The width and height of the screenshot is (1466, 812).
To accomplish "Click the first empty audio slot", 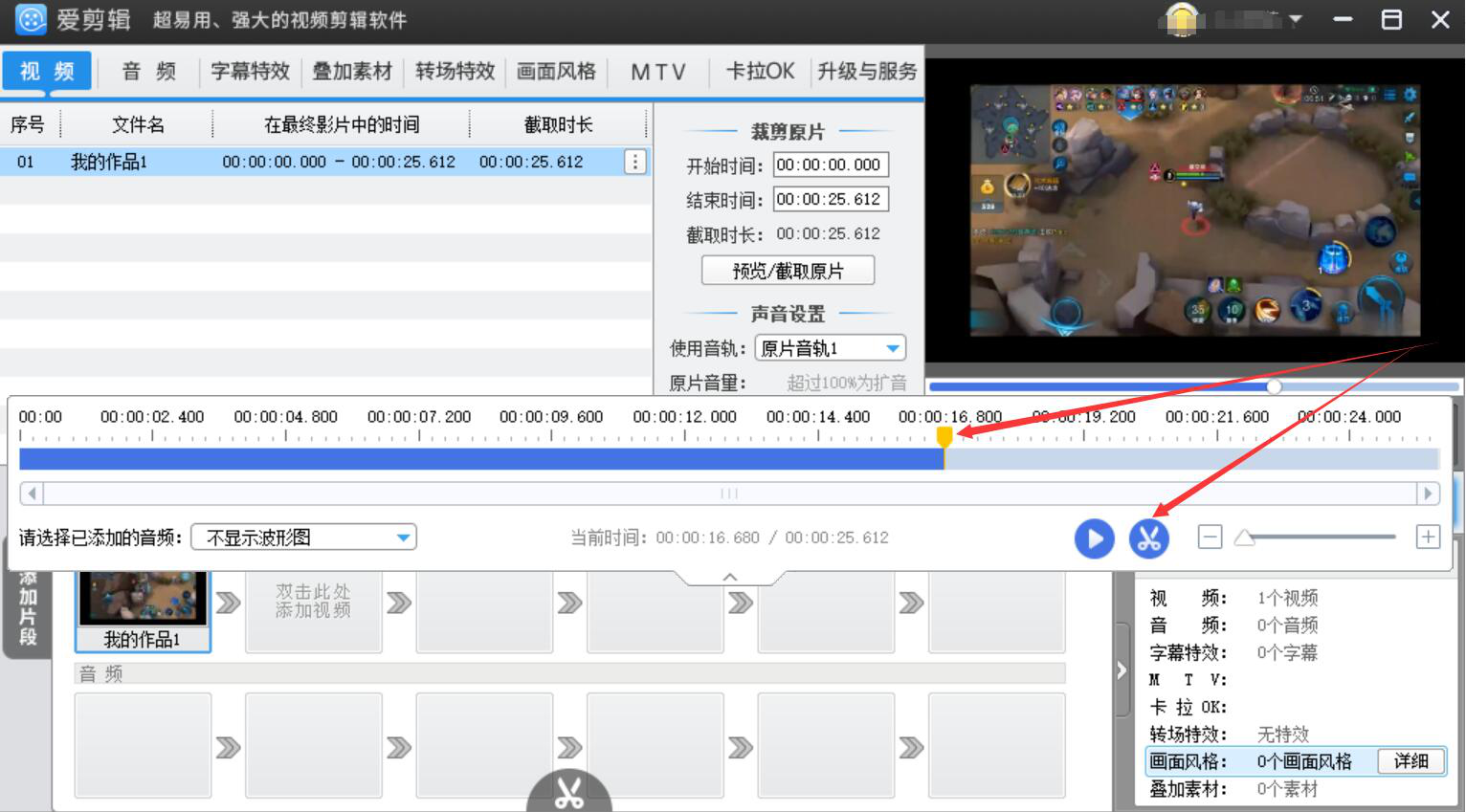I will coord(143,746).
